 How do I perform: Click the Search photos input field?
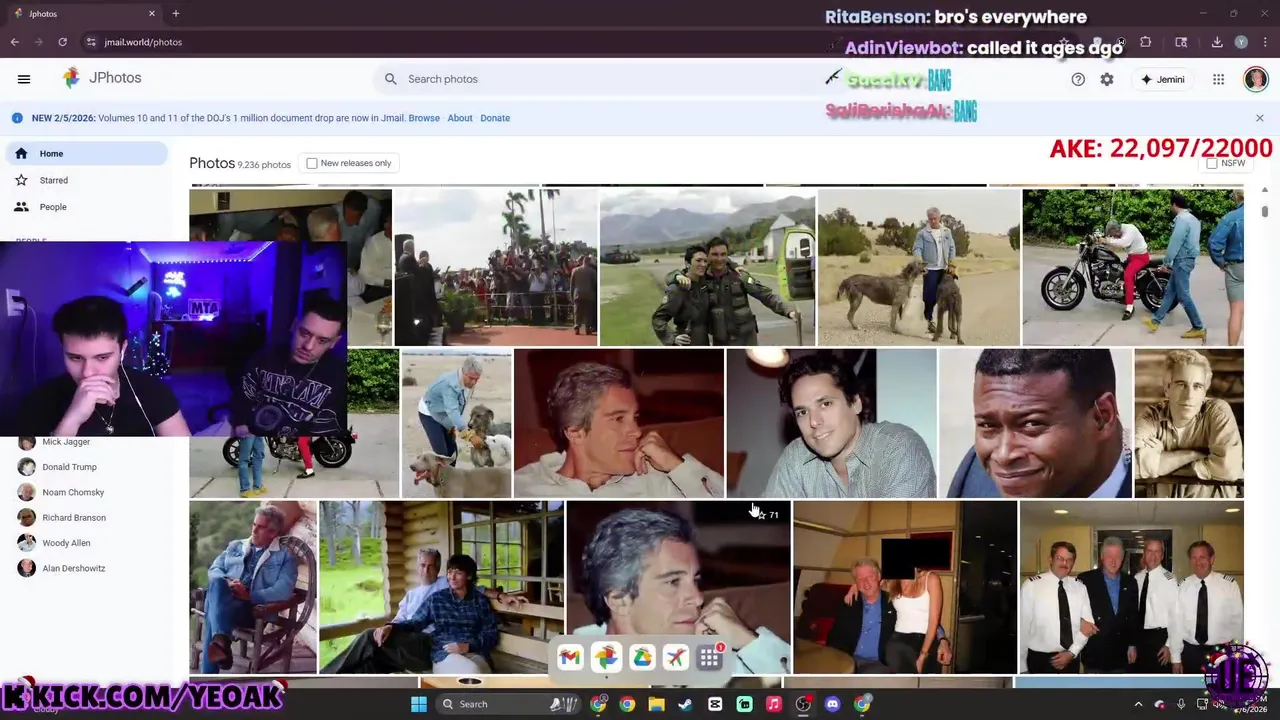click(x=600, y=79)
